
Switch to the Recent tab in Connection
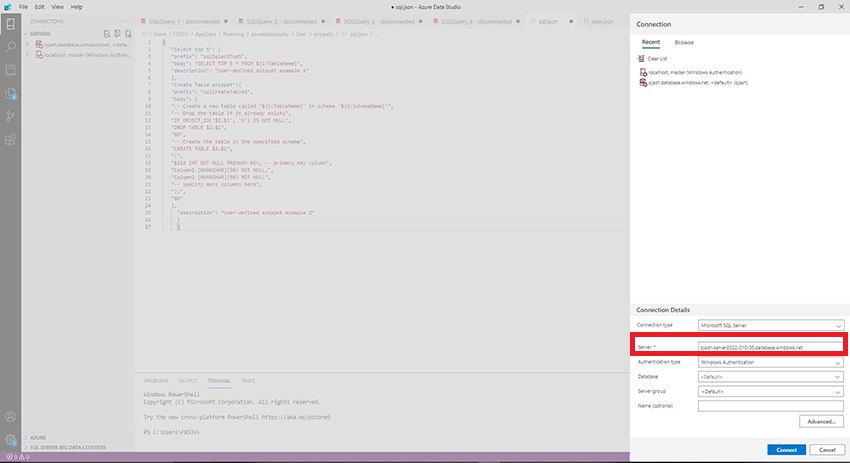pos(651,42)
